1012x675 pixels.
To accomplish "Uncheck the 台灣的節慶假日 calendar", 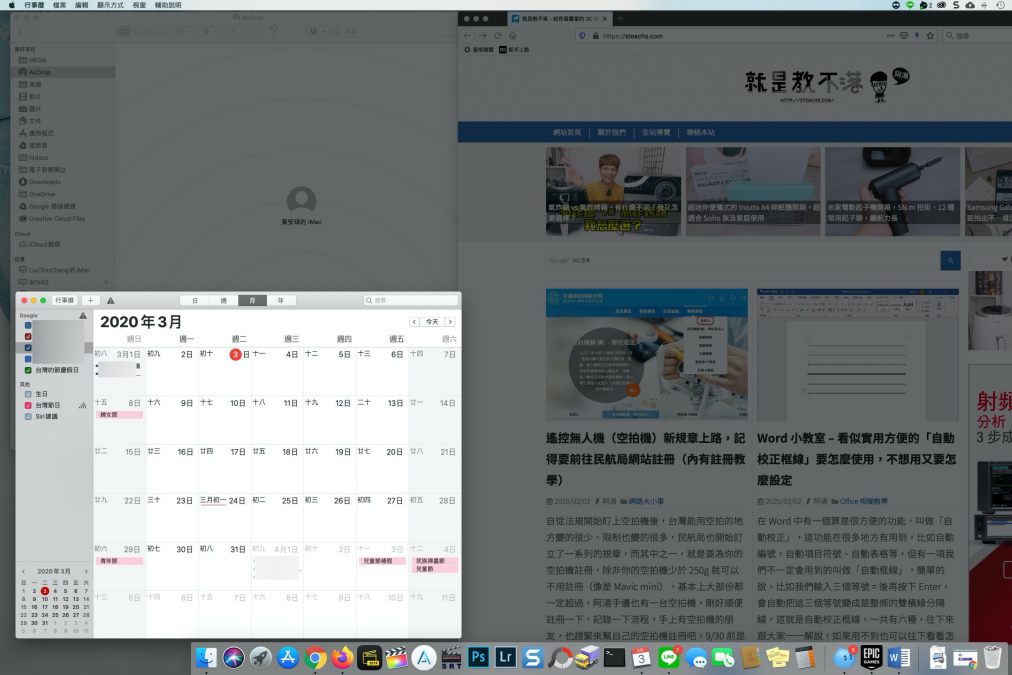I will (28, 369).
